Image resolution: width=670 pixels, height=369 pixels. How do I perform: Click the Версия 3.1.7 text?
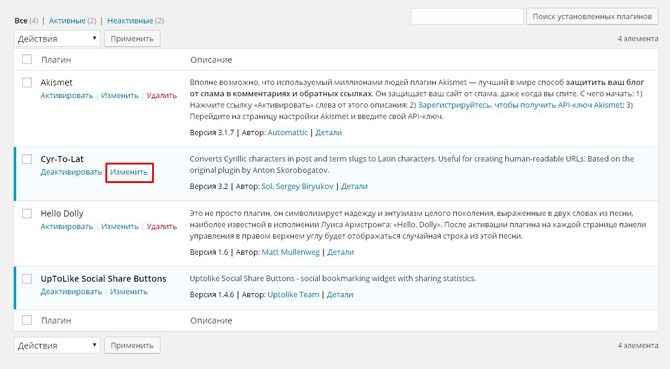click(x=212, y=132)
